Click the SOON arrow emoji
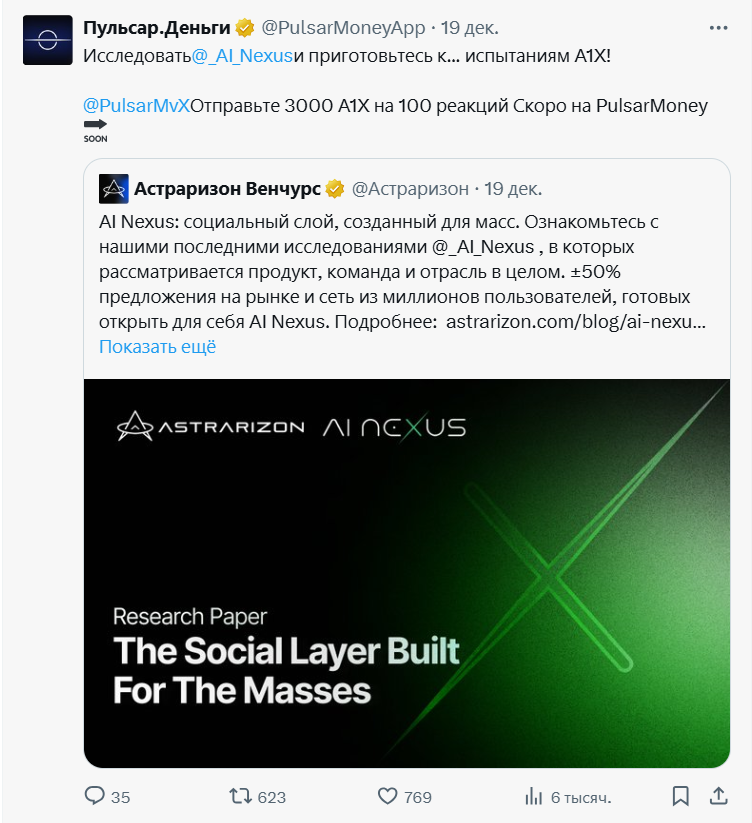752x823 pixels. (x=96, y=131)
